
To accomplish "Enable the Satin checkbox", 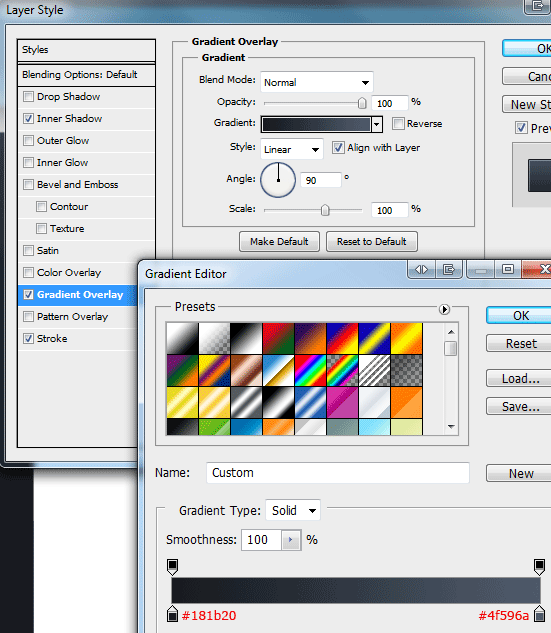I will [28, 251].
